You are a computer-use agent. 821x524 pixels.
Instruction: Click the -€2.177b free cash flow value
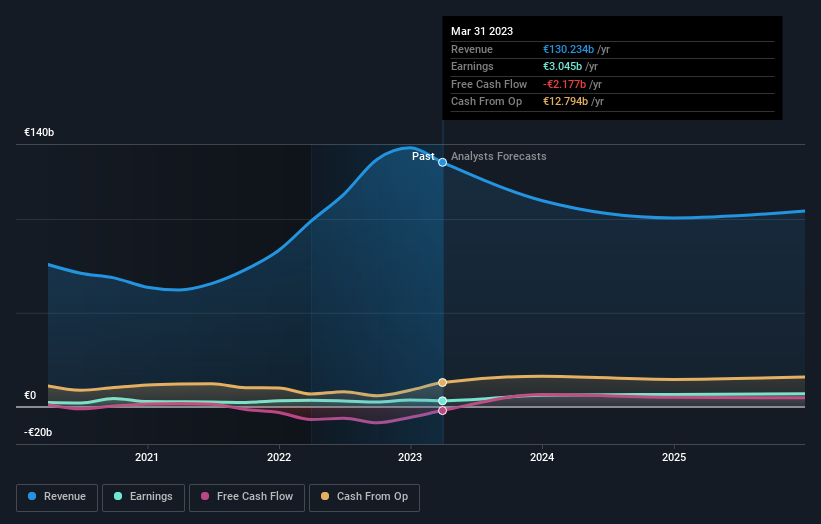point(564,84)
